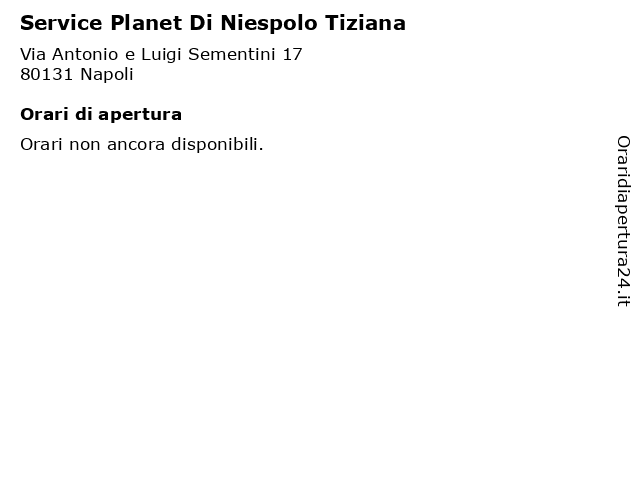Viewport: 640px width, 480px height.
Task: Click the Orari non ancora disponibili message
Action: pyautogui.click(x=142, y=144)
